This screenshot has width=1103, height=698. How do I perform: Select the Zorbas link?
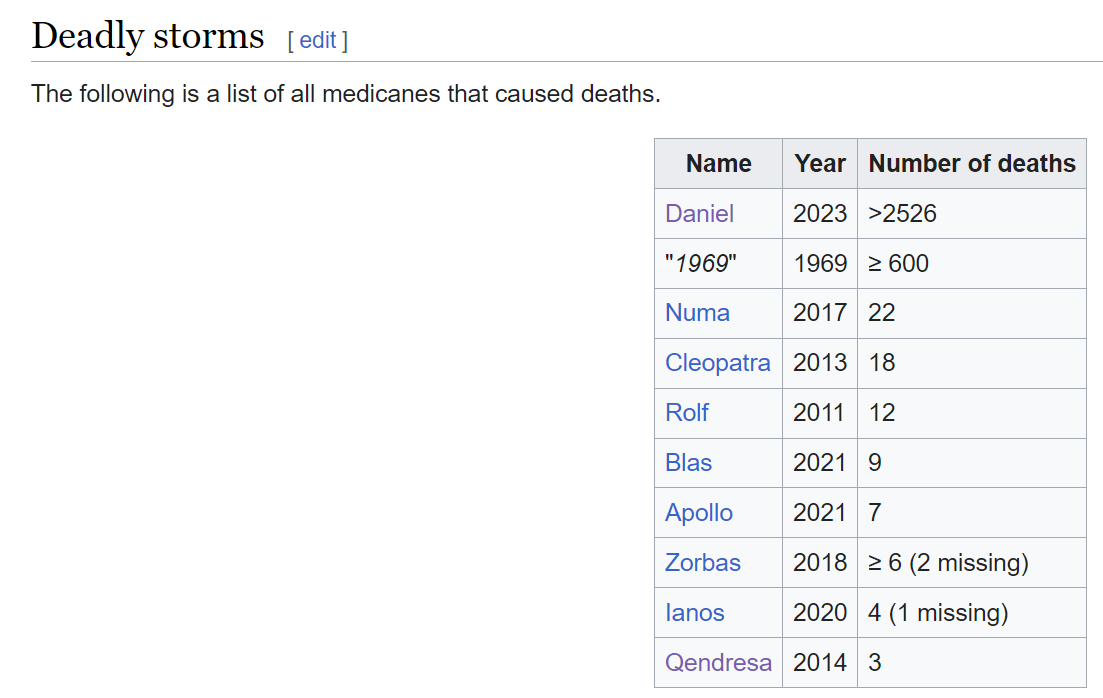tap(702, 563)
